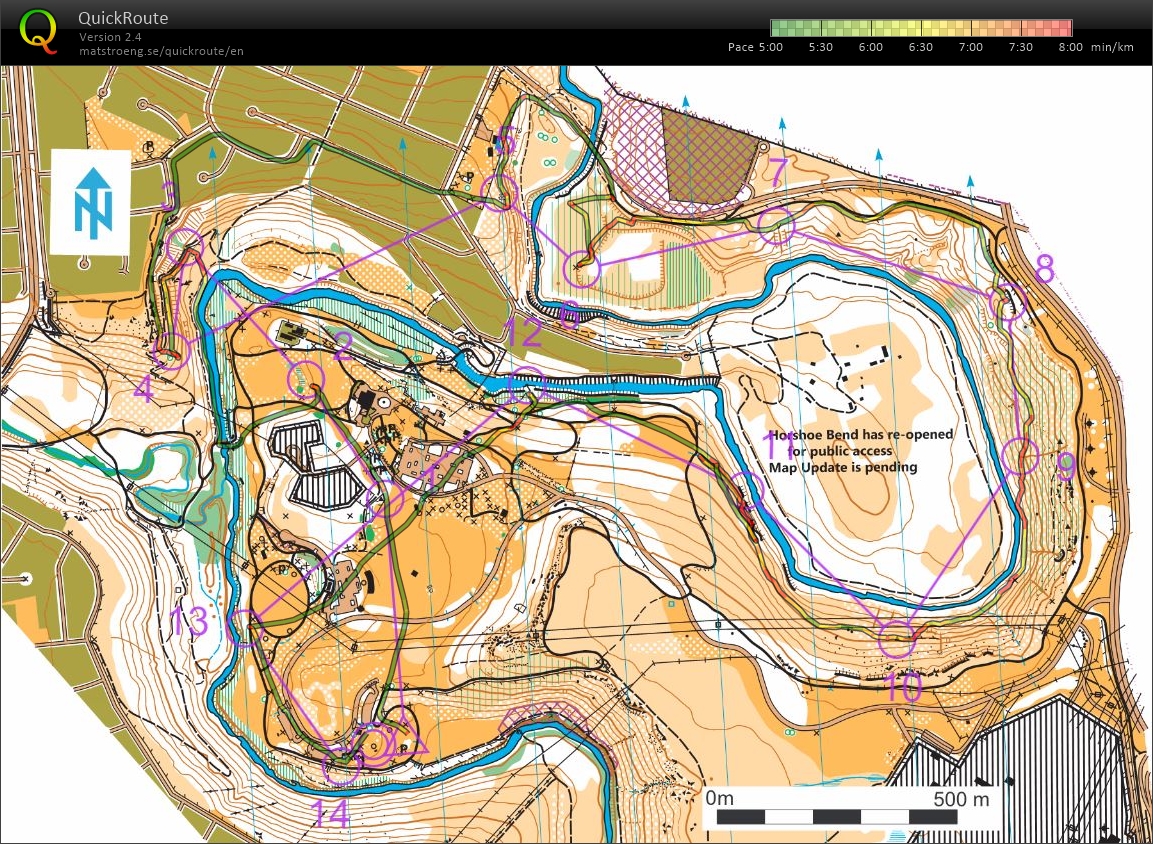Click control circle numbered 4
1153x844 pixels.
(x=171, y=353)
